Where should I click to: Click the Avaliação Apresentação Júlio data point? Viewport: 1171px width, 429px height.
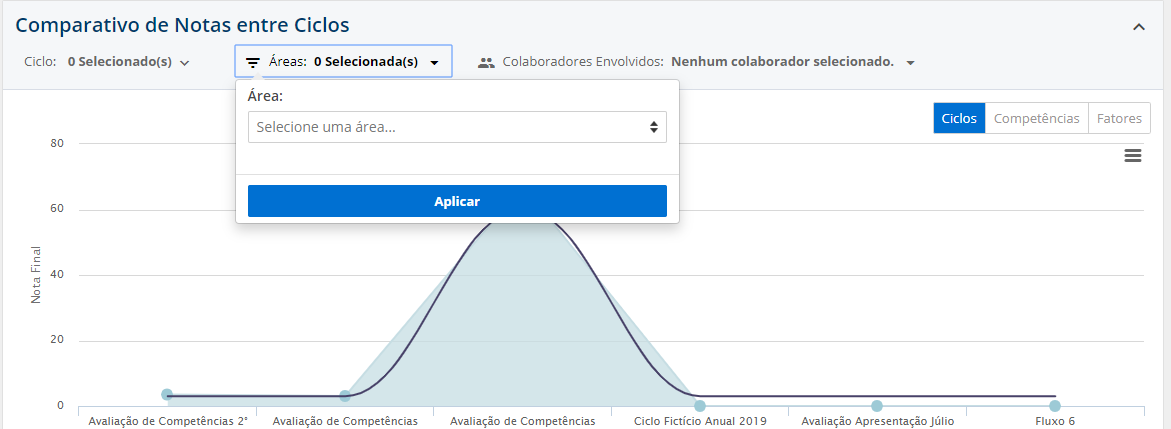pyautogui.click(x=877, y=406)
